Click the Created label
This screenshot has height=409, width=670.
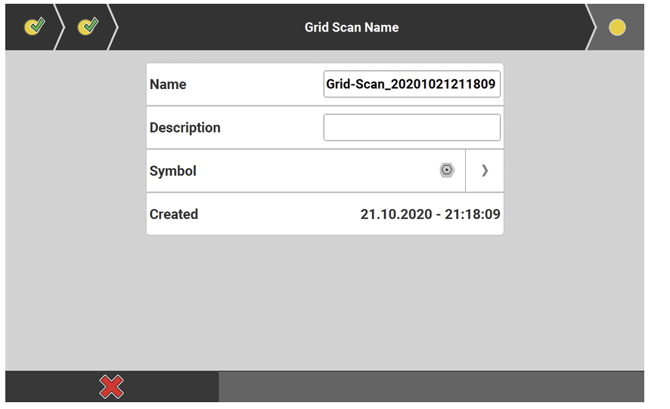(x=174, y=214)
